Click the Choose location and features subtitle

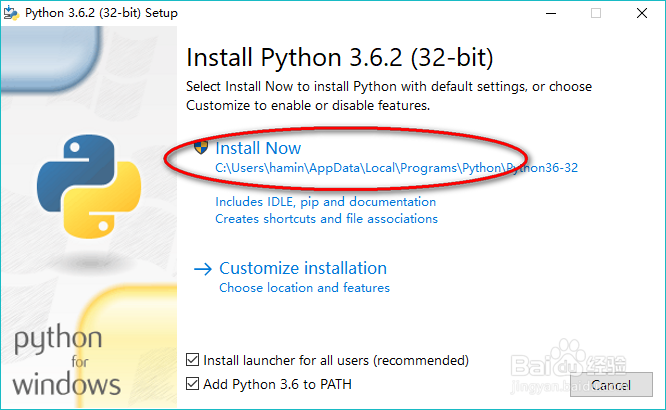point(304,288)
